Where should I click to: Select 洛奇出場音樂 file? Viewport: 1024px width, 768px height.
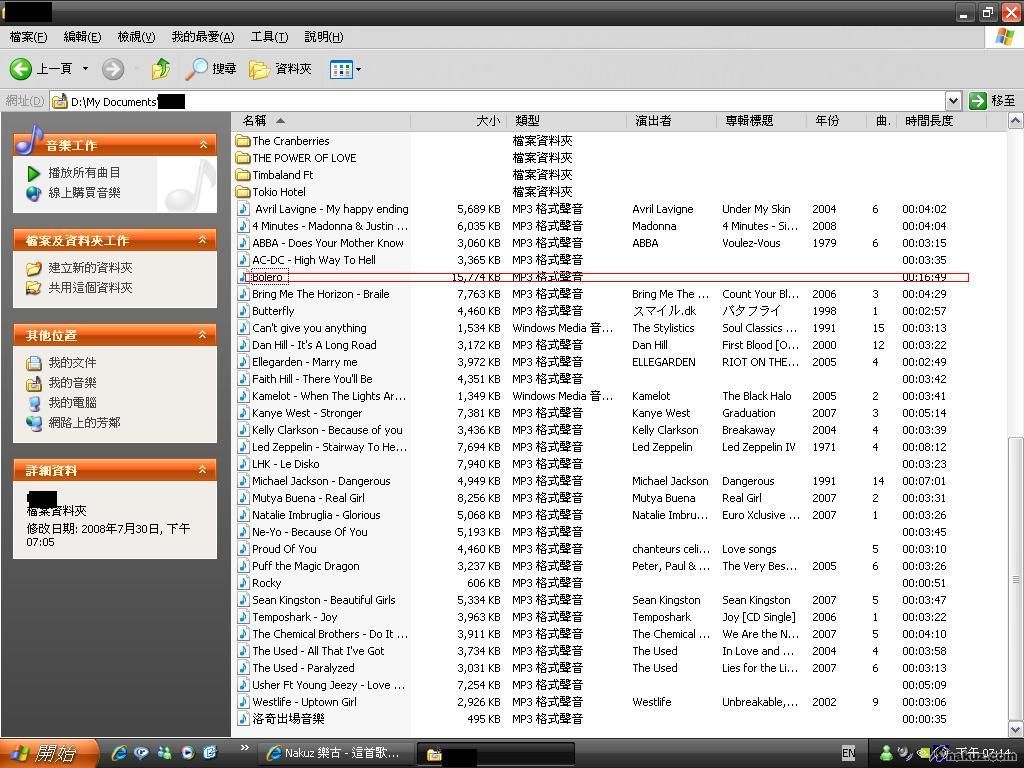tap(289, 719)
